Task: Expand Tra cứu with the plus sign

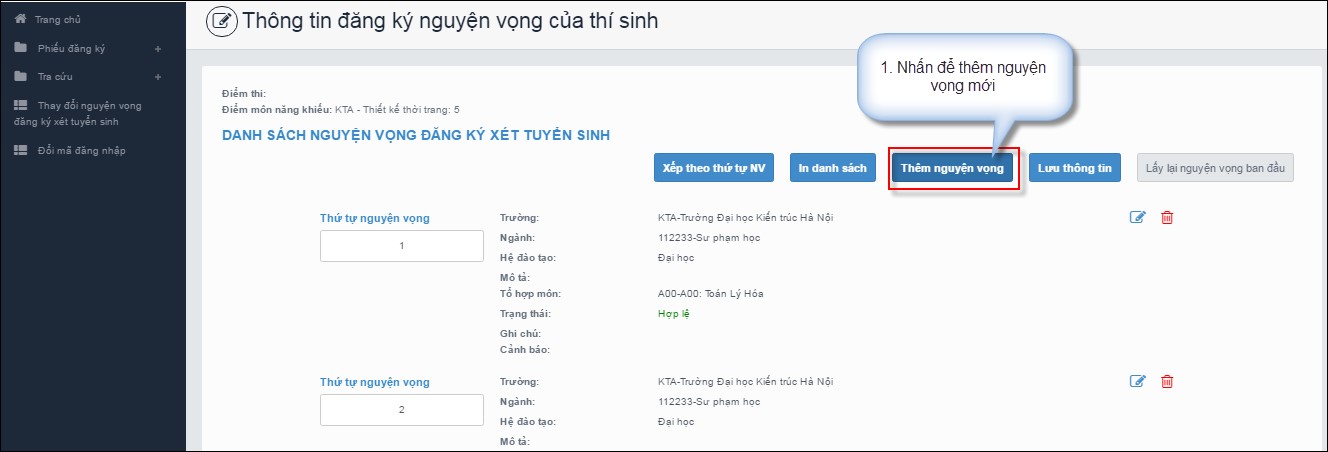Action: pyautogui.click(x=157, y=76)
